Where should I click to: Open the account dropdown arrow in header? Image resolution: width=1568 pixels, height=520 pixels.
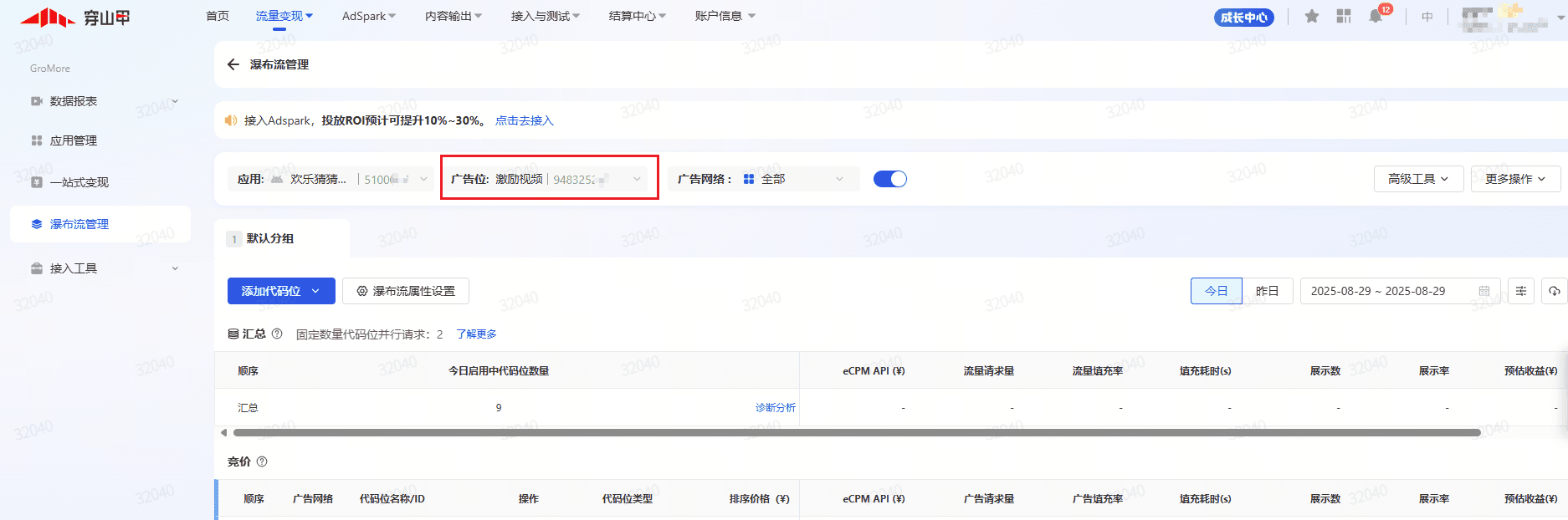[1560, 17]
